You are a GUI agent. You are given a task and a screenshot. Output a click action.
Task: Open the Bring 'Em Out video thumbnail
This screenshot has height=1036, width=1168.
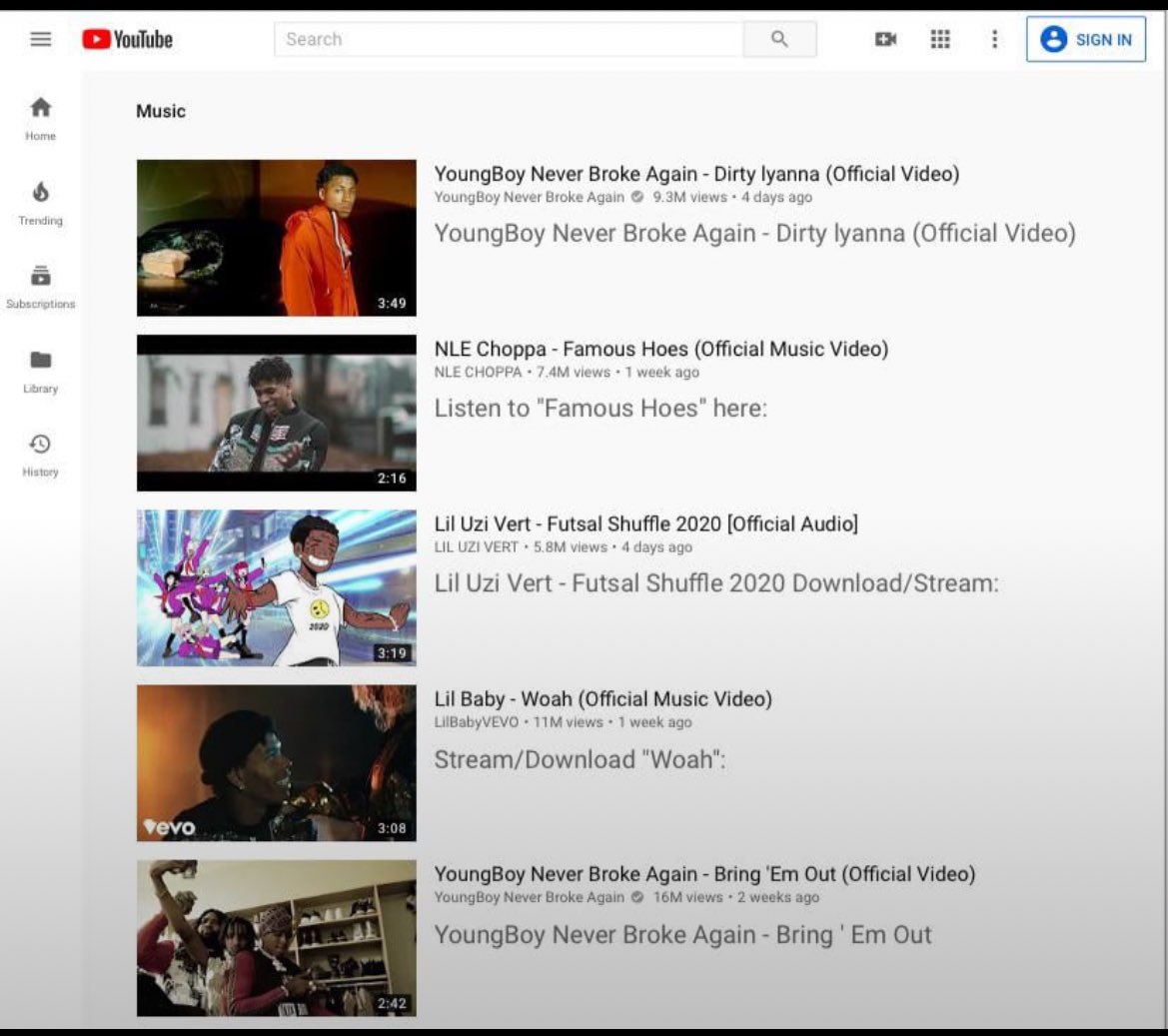(x=277, y=938)
